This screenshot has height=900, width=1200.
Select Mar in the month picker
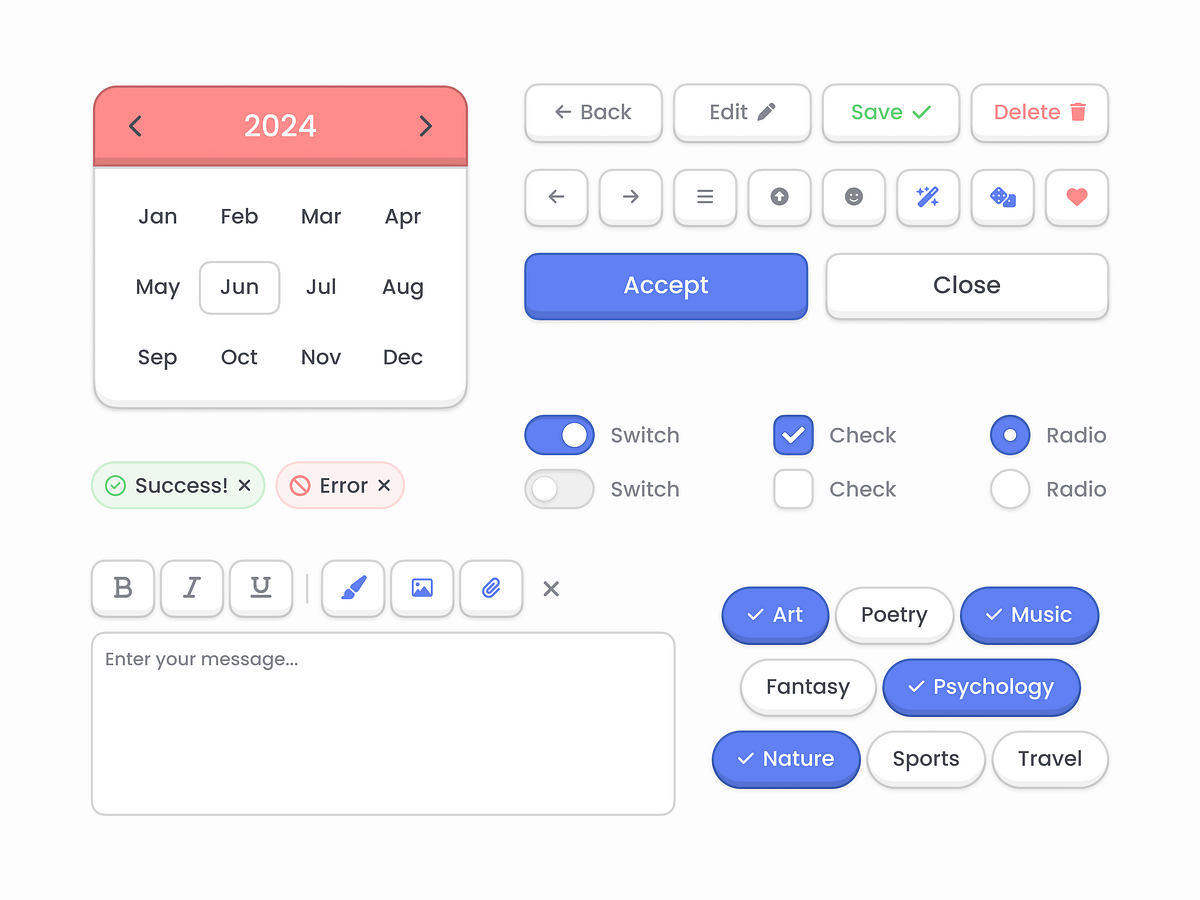(x=321, y=216)
